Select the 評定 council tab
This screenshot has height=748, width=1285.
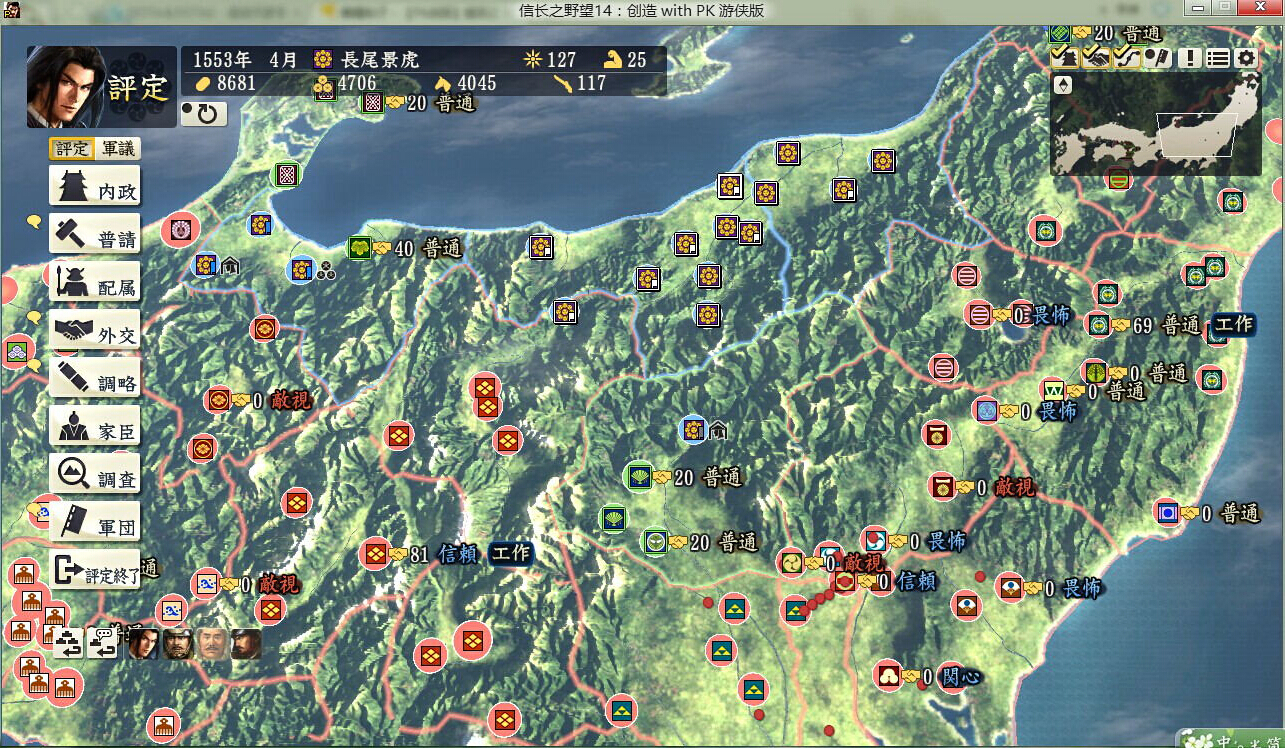tap(72, 149)
